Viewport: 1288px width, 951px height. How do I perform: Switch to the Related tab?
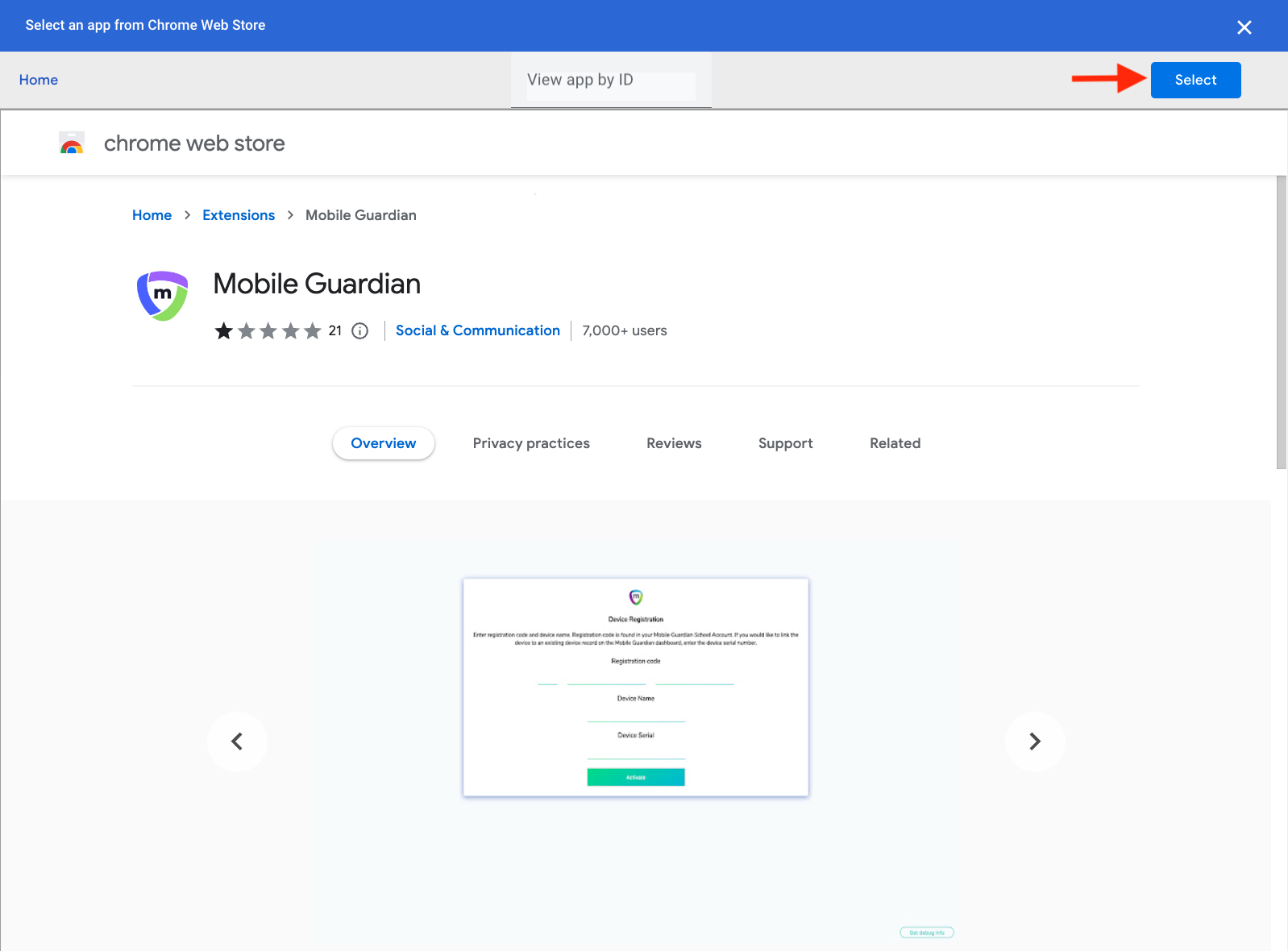tap(895, 443)
